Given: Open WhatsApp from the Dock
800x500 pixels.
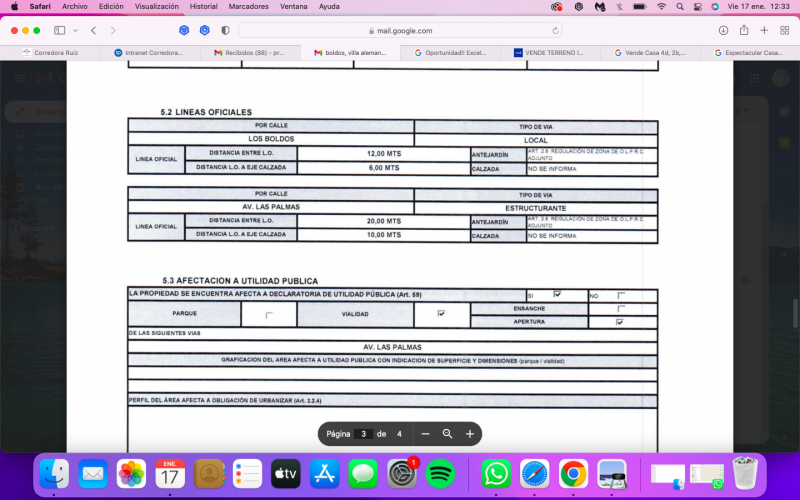Looking at the screenshot, I should [496, 474].
